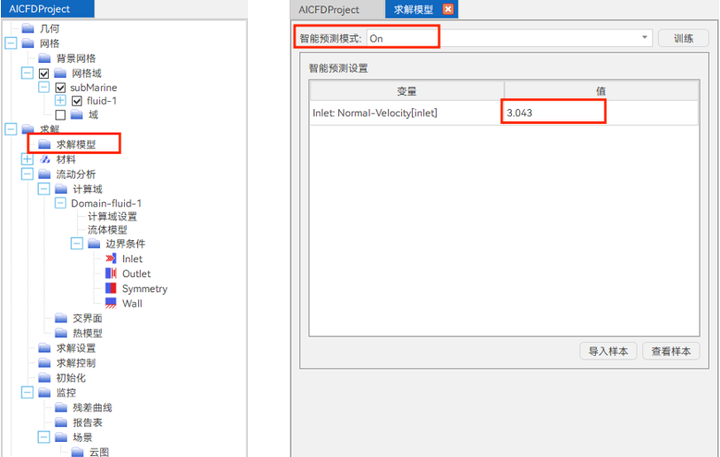Click the 云图 folder icon
Screen dimensions: 720x457
(x=78, y=452)
